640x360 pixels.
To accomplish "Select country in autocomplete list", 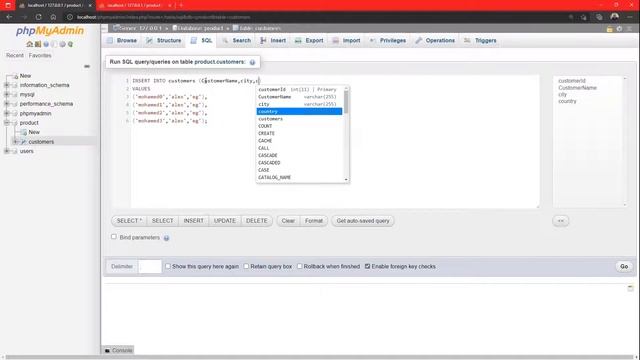I will click(299, 111).
